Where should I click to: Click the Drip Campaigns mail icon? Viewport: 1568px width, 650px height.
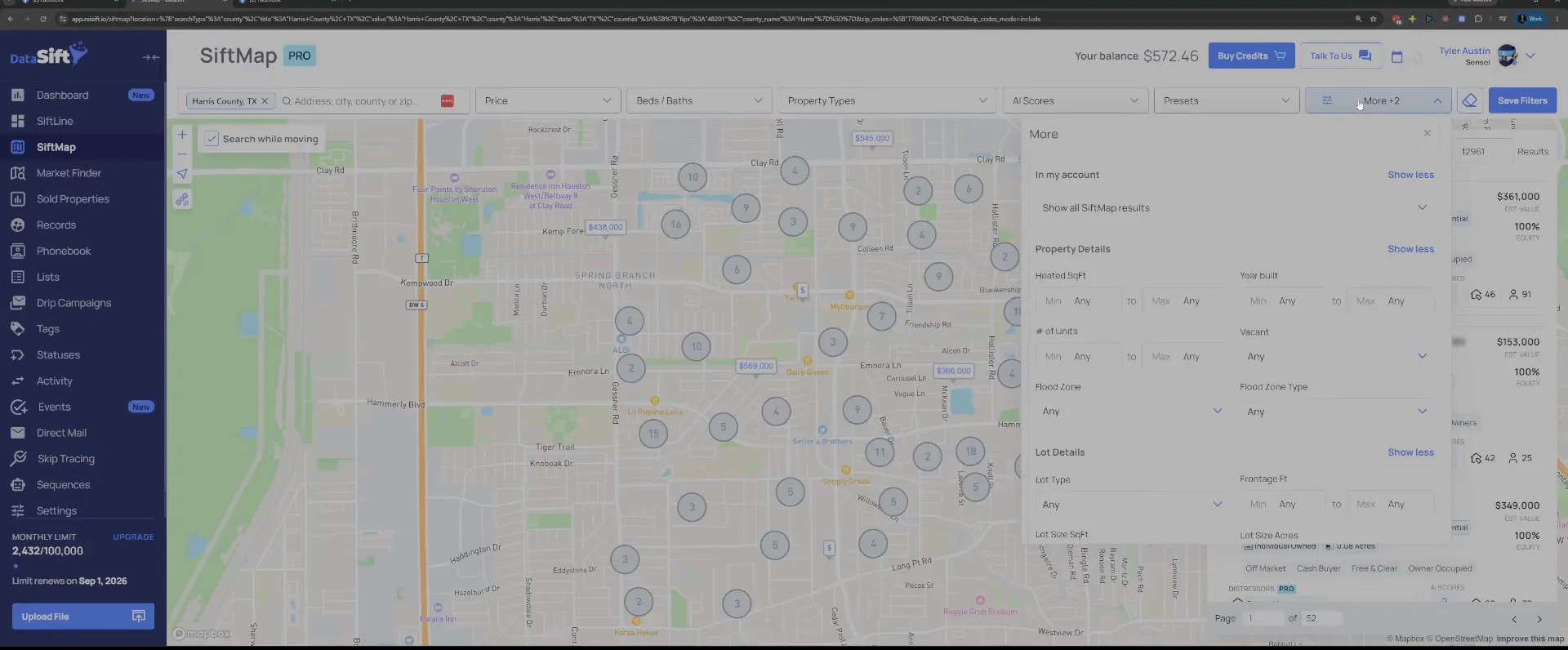18,303
